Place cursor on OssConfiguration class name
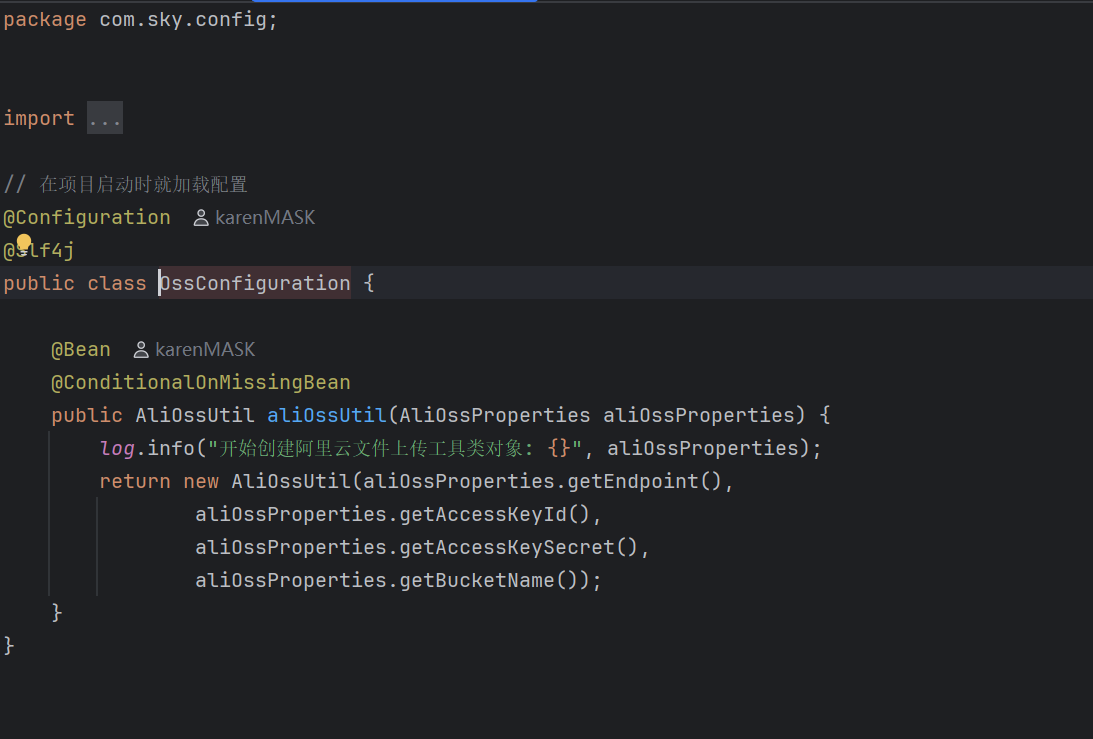The height and width of the screenshot is (739, 1093). (x=254, y=283)
